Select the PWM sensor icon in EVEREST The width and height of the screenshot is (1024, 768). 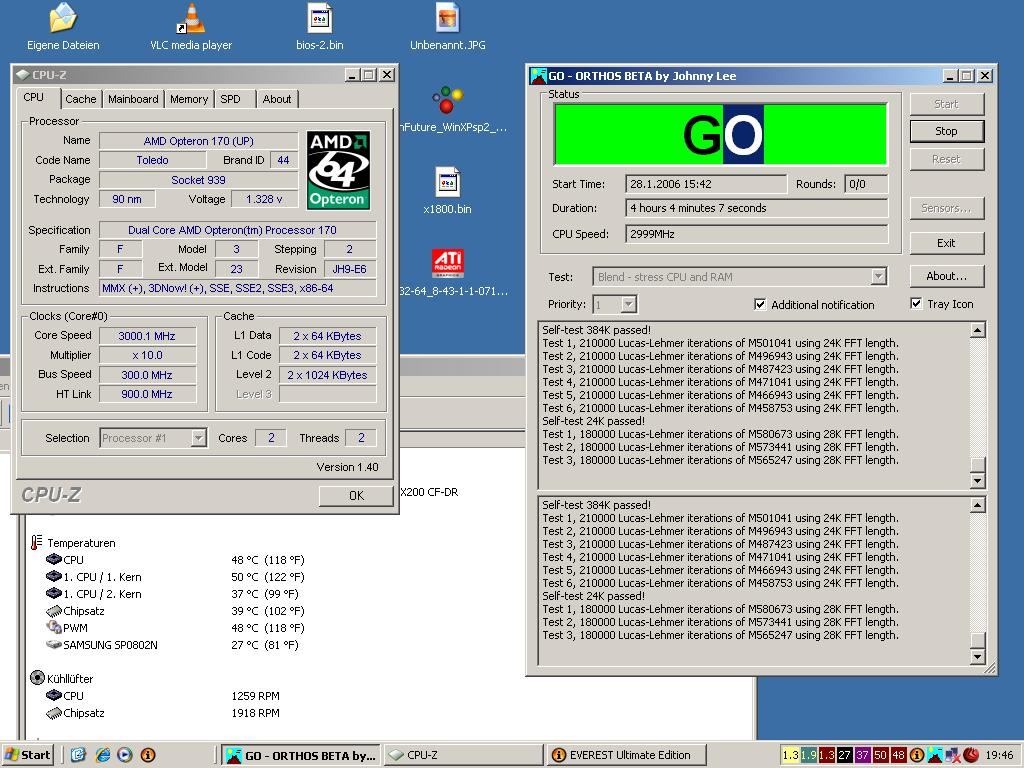coord(54,628)
